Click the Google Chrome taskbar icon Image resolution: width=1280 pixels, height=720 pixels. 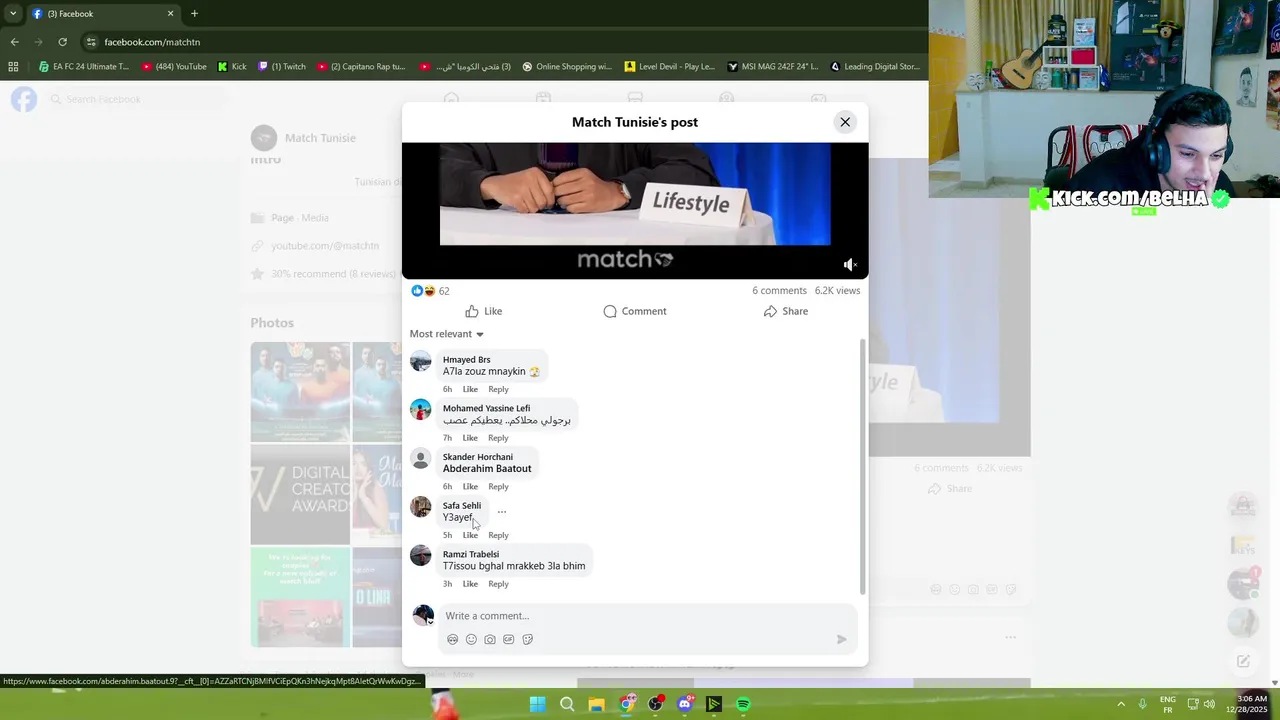pos(626,704)
